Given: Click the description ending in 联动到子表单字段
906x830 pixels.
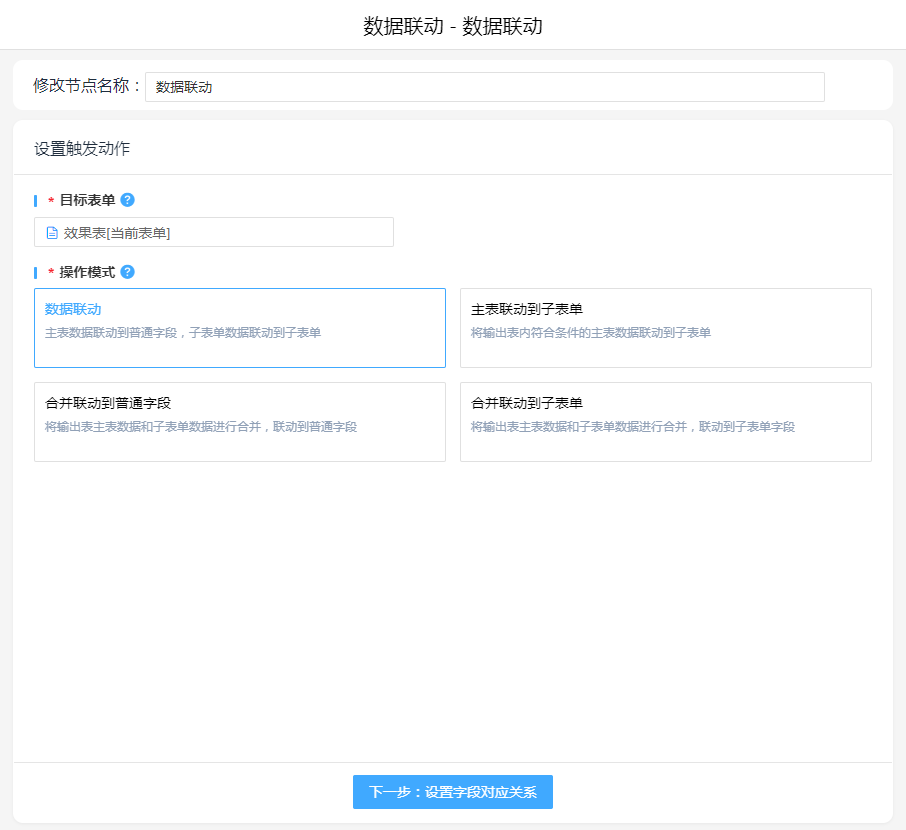Looking at the screenshot, I should pos(632,427).
